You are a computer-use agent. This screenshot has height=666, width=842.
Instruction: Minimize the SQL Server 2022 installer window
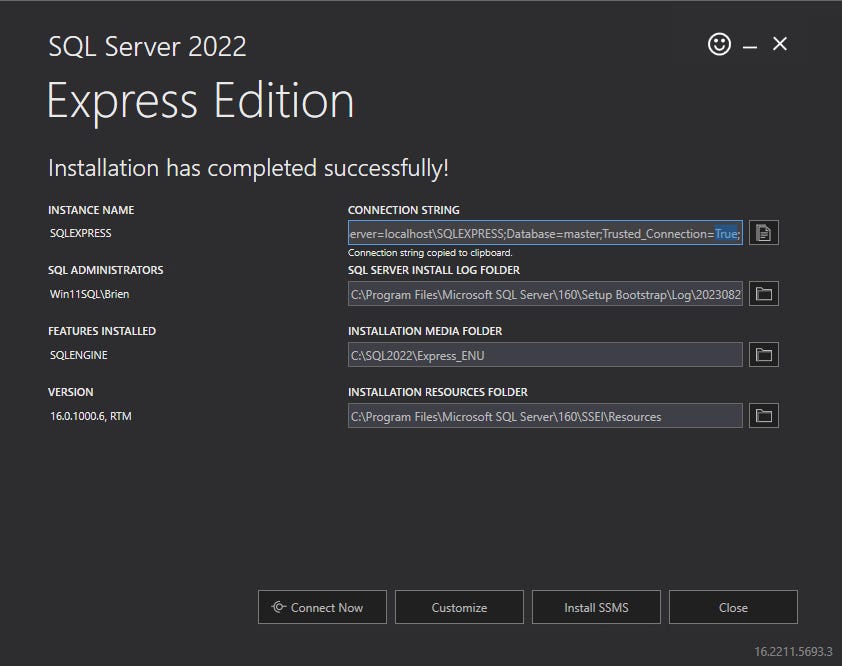[748, 44]
